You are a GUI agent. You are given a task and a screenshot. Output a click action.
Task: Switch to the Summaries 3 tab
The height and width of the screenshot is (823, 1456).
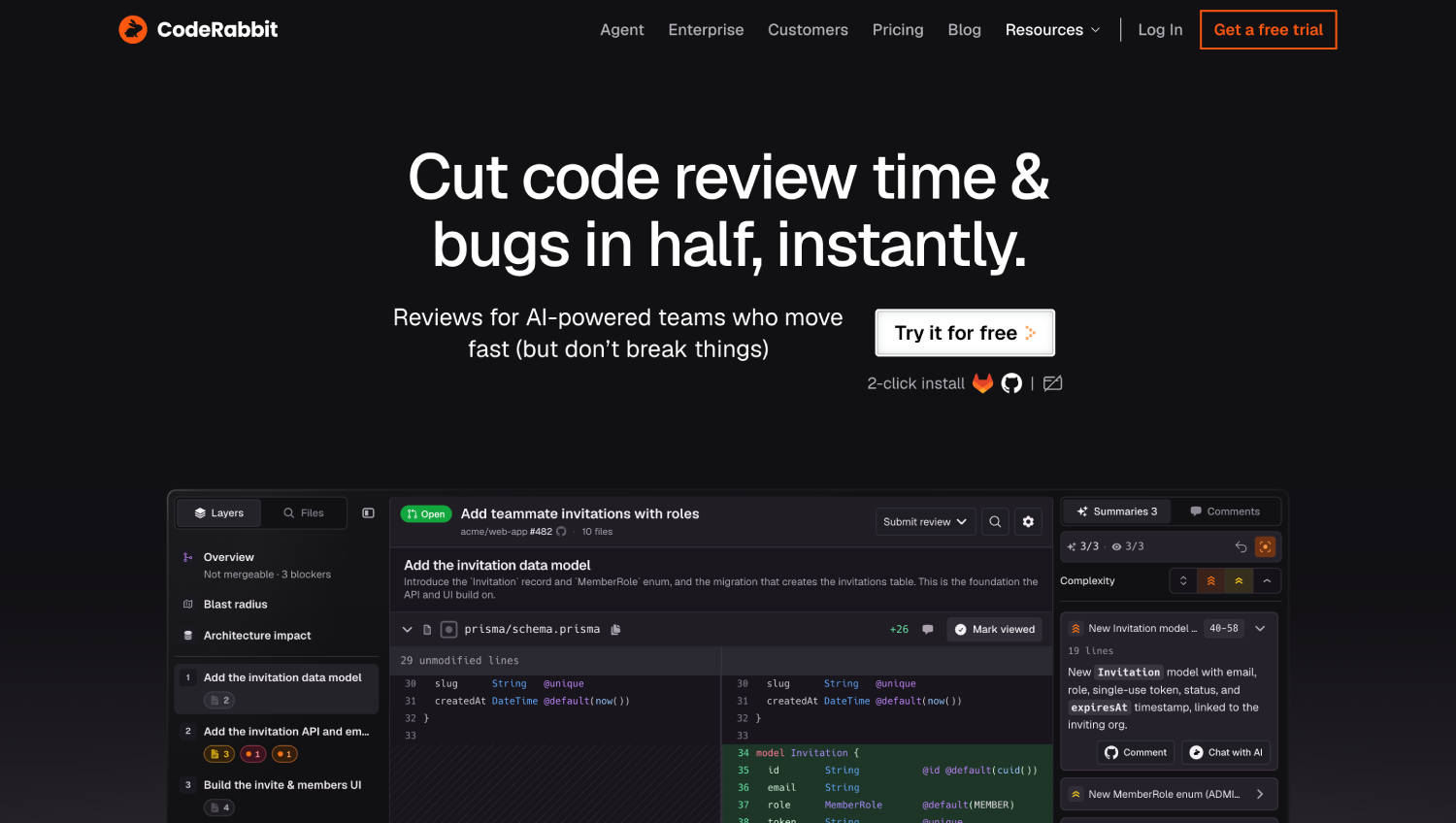pos(1117,511)
